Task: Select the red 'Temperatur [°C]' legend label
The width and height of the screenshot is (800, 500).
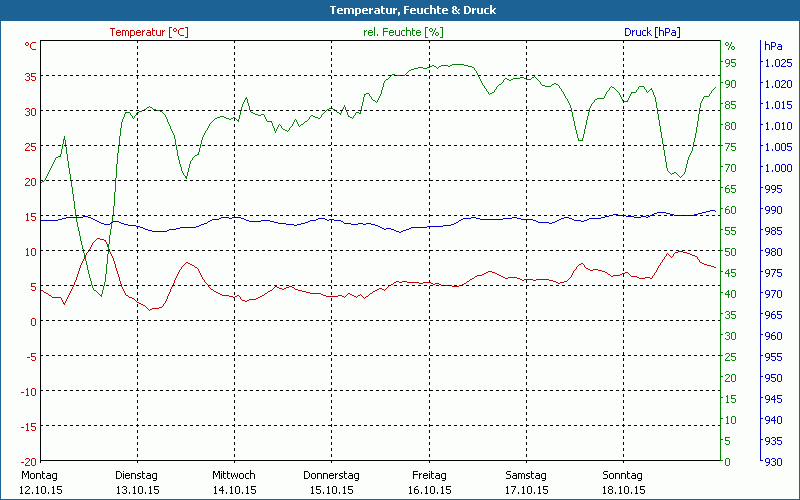Action: click(149, 32)
